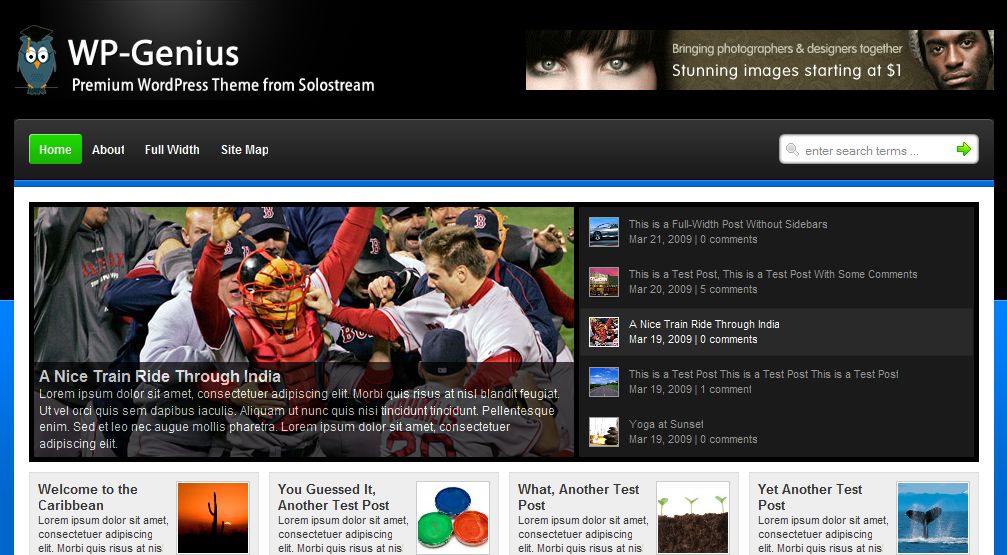
Task: Click the cactus sunset thumbnail
Action: click(x=213, y=518)
